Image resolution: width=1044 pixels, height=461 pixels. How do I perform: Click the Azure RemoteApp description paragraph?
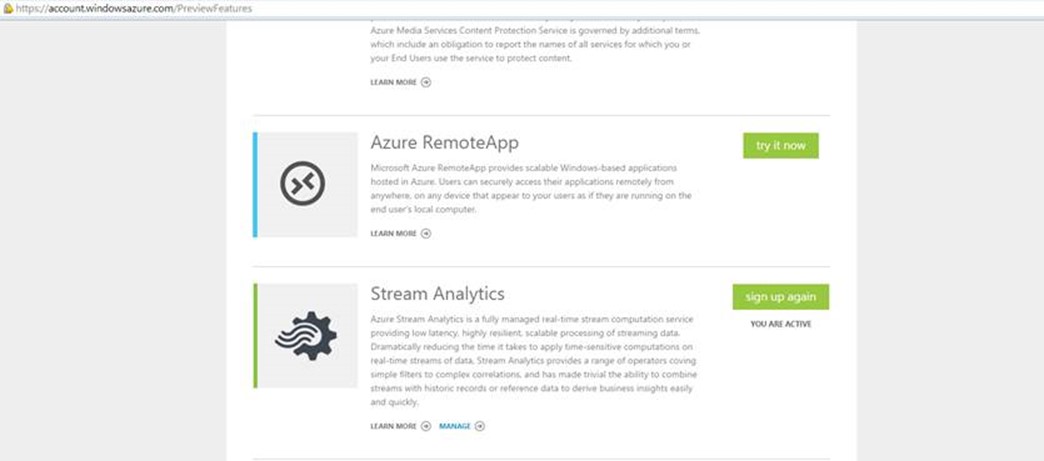pyautogui.click(x=530, y=189)
